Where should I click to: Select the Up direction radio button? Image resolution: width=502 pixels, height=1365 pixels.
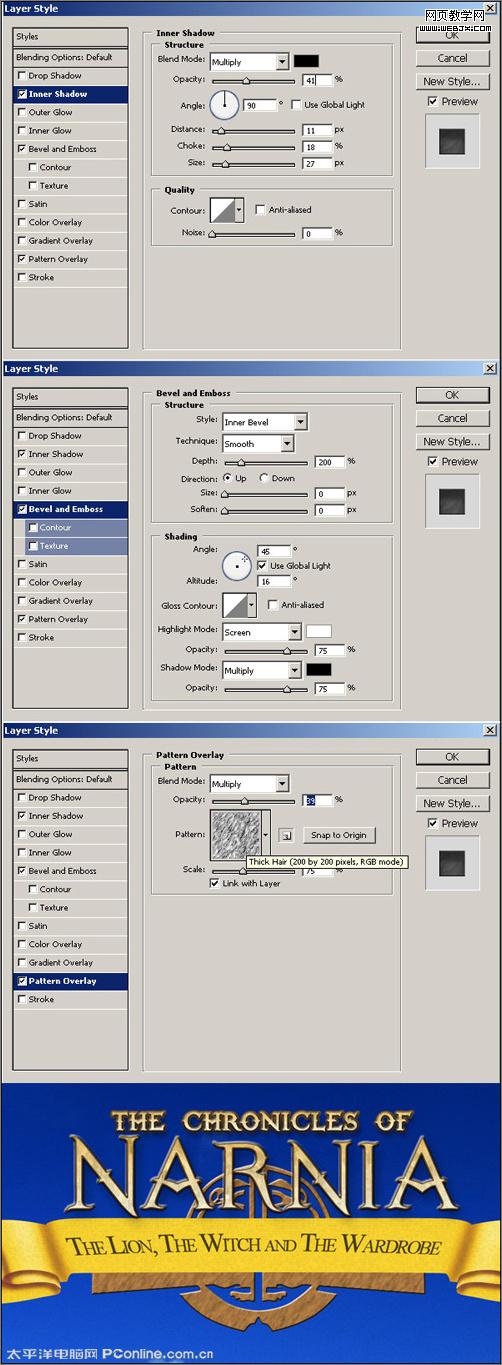(x=227, y=478)
